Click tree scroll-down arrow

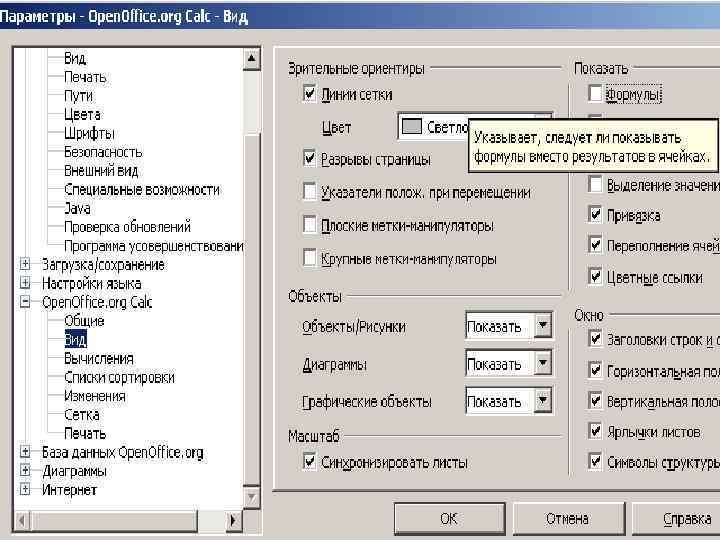[251, 497]
